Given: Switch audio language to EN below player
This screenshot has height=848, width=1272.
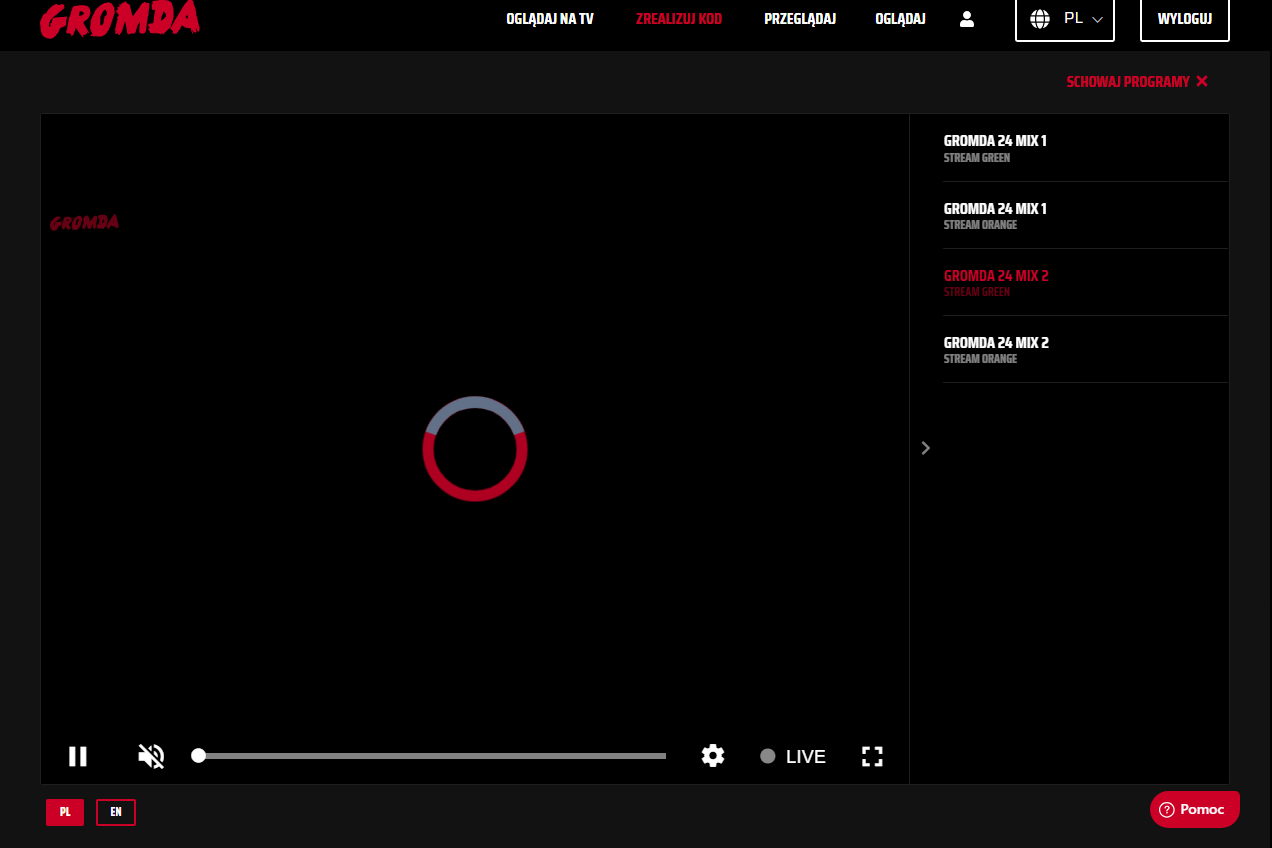Looking at the screenshot, I should pyautogui.click(x=116, y=812).
